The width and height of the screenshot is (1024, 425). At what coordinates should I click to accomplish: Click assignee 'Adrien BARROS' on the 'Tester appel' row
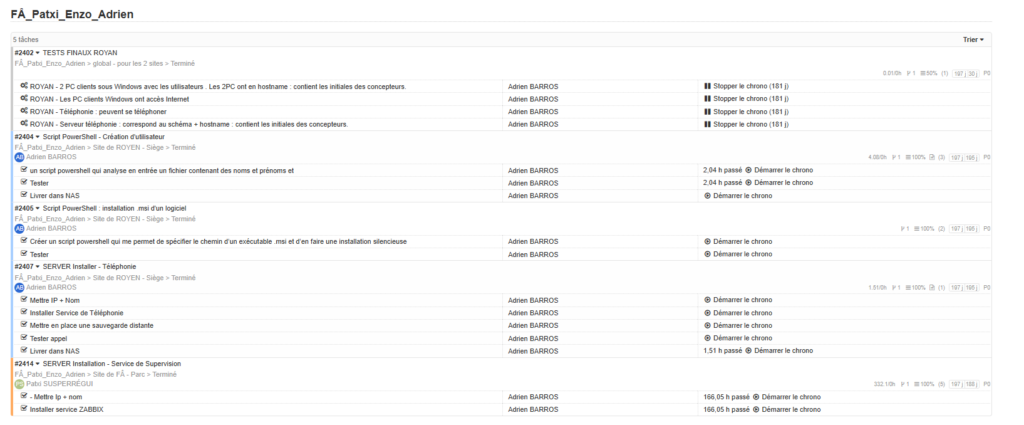(x=533, y=339)
